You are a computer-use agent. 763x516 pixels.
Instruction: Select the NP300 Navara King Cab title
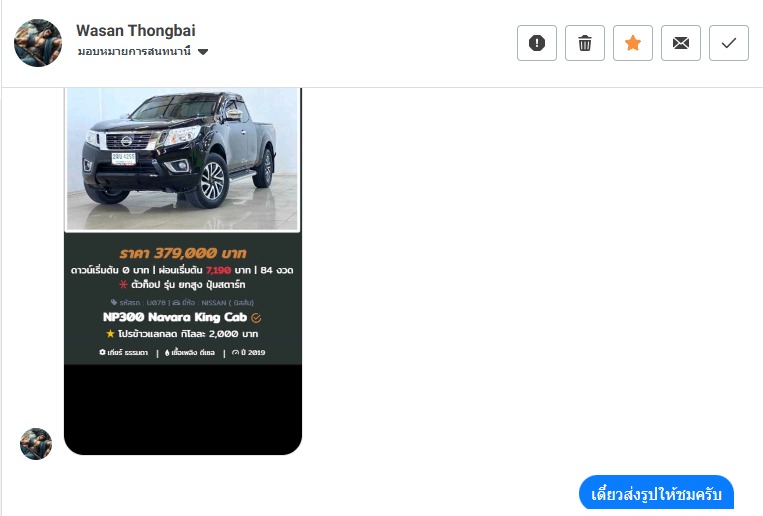pos(175,317)
